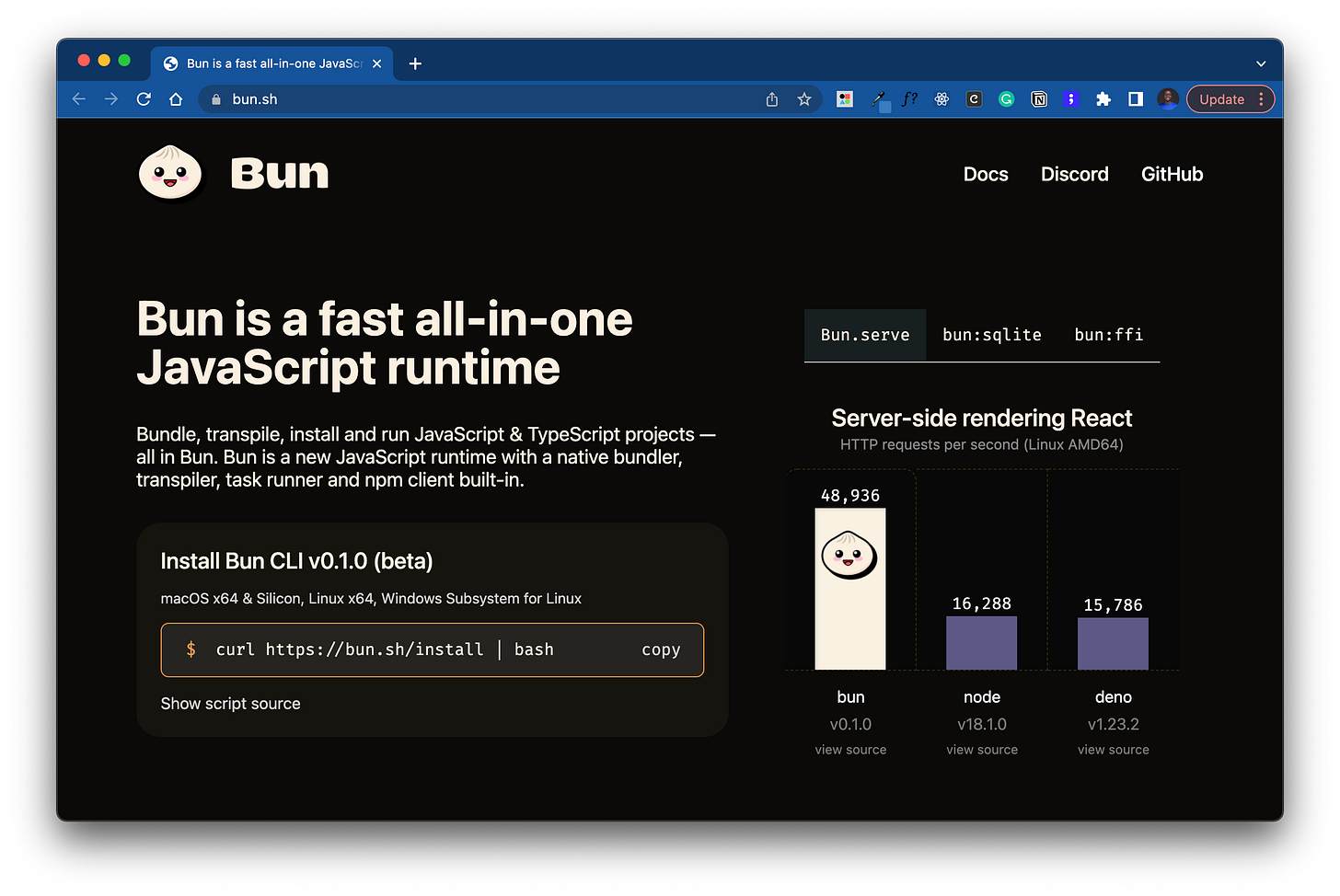Click the 16,288 value label

(982, 604)
